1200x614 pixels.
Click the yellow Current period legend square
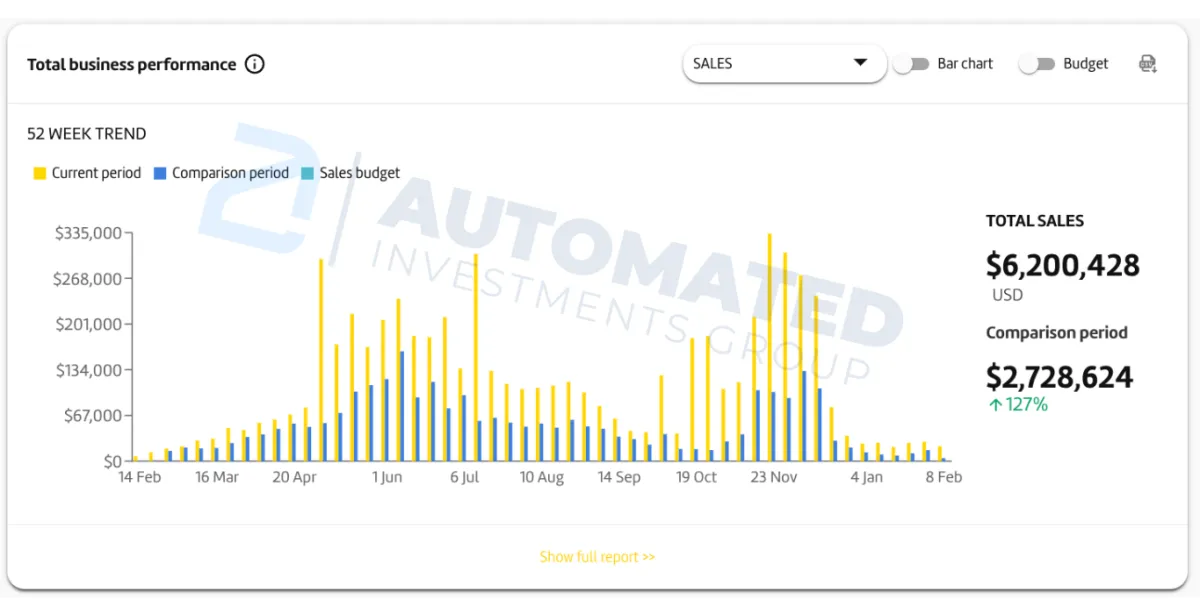[x=40, y=173]
